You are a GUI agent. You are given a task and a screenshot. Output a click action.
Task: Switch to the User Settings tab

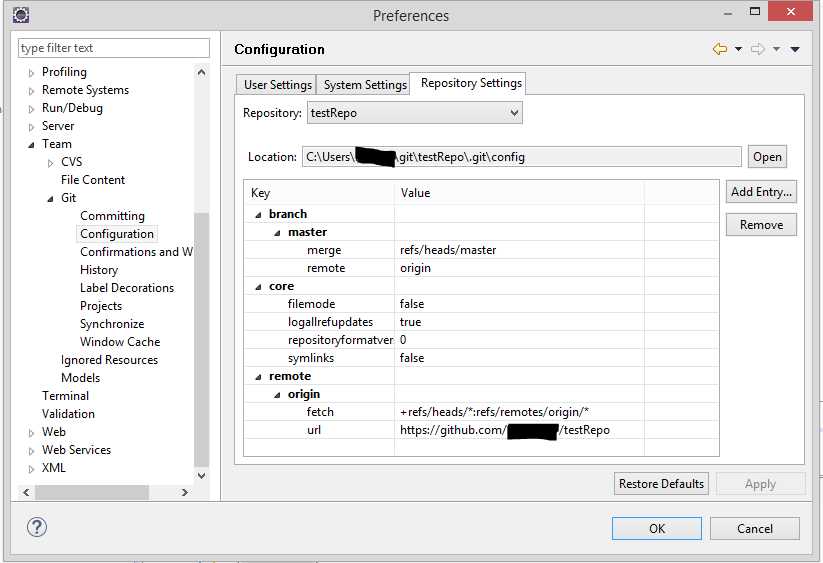tap(277, 84)
